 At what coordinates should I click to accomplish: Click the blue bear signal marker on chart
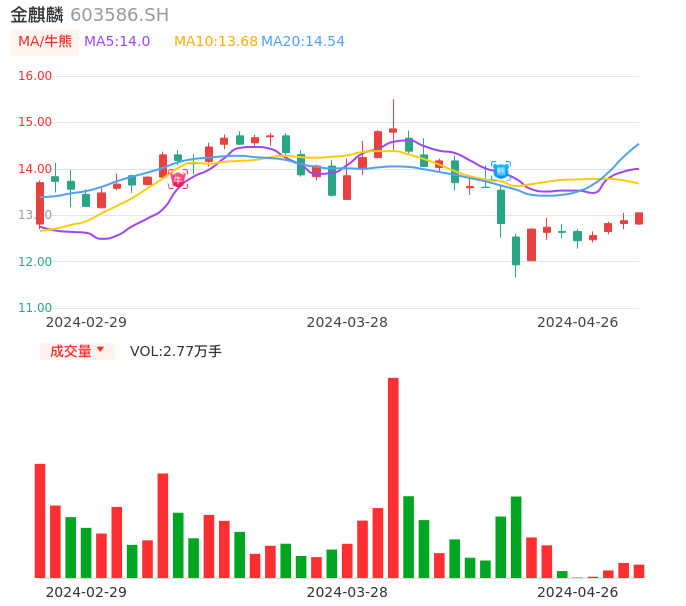click(x=501, y=171)
